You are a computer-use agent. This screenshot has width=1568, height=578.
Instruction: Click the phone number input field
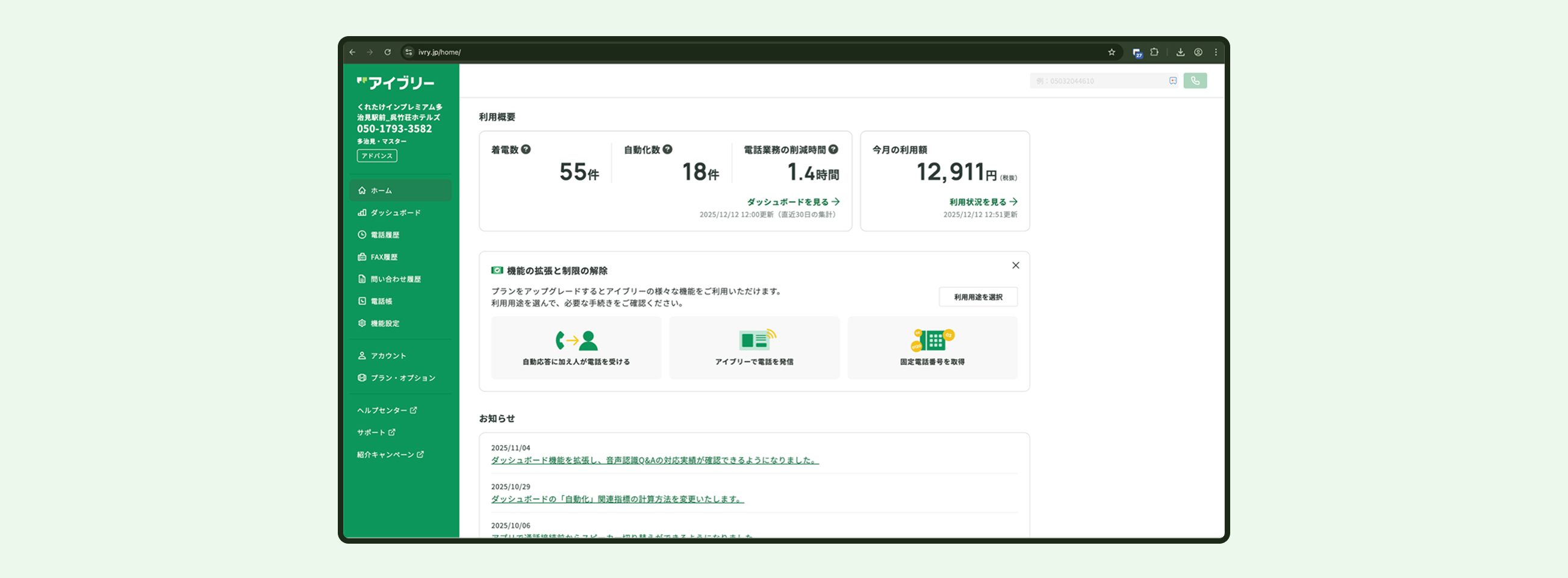tap(1098, 81)
